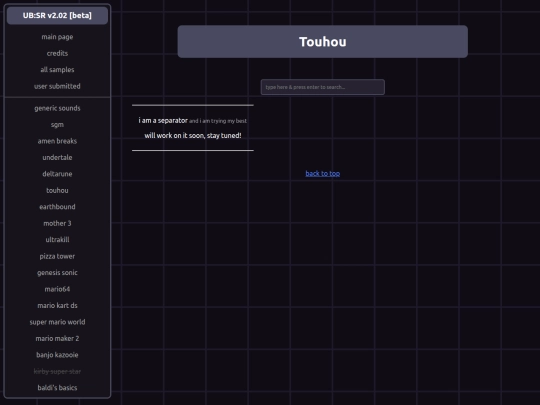Select mother 3 category
Screen dimensions: 540x405
(57, 223)
